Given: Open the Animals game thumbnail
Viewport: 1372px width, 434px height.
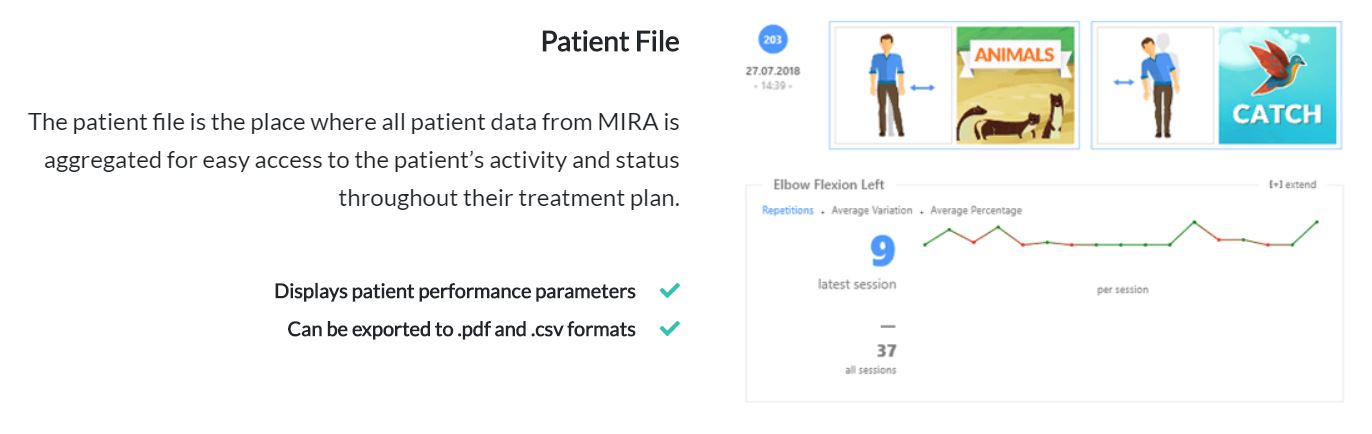Looking at the screenshot, I should click(x=1015, y=84).
